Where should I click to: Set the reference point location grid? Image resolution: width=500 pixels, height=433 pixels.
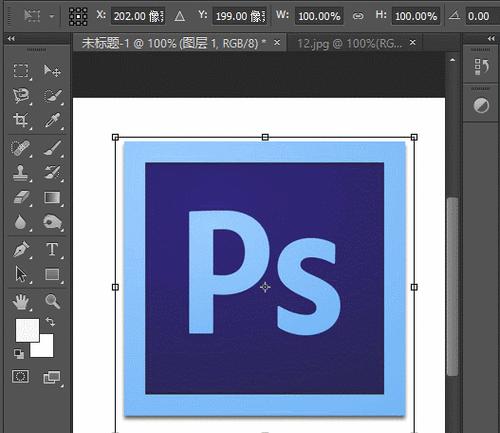tap(78, 16)
